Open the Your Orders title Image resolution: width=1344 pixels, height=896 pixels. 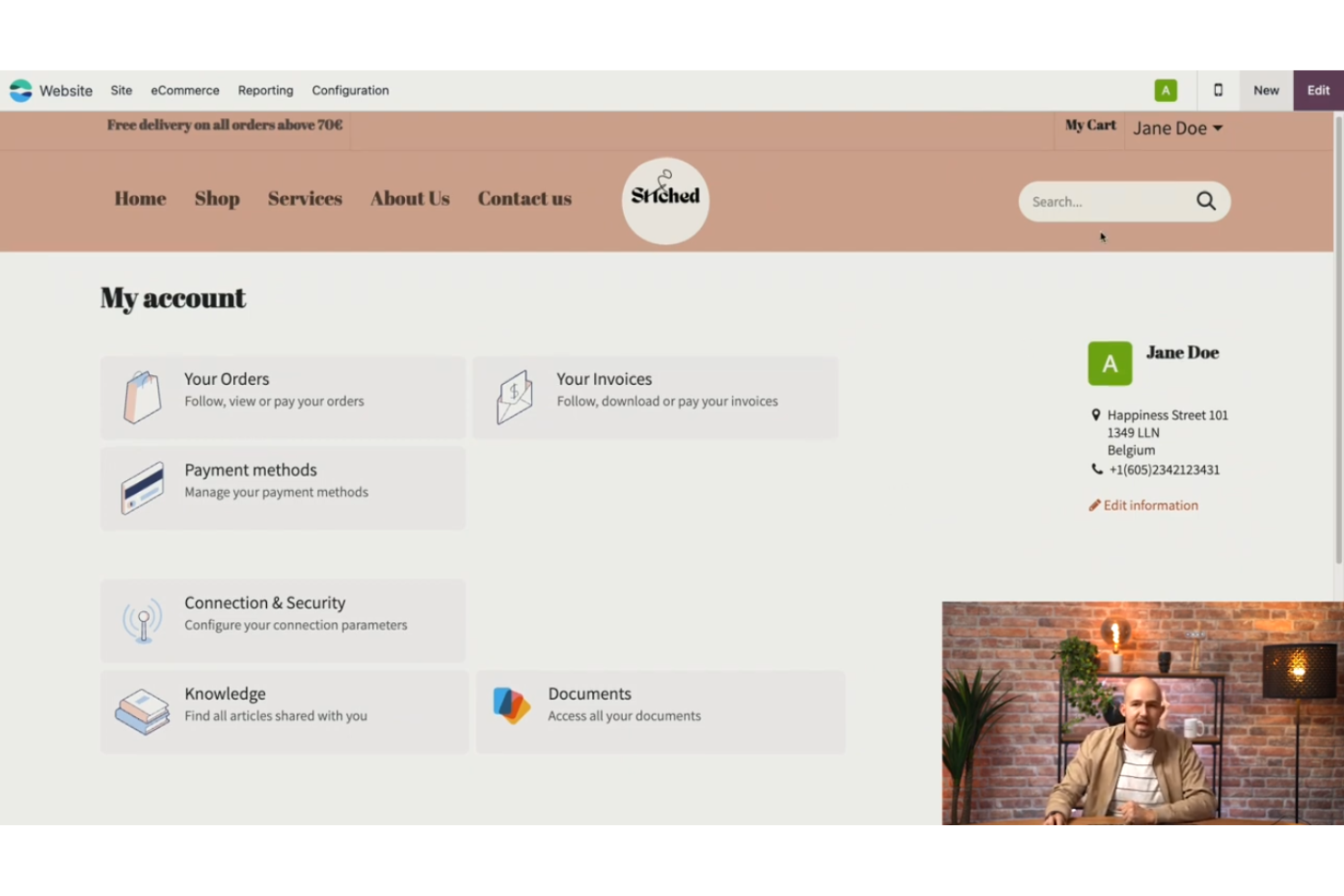pos(227,379)
